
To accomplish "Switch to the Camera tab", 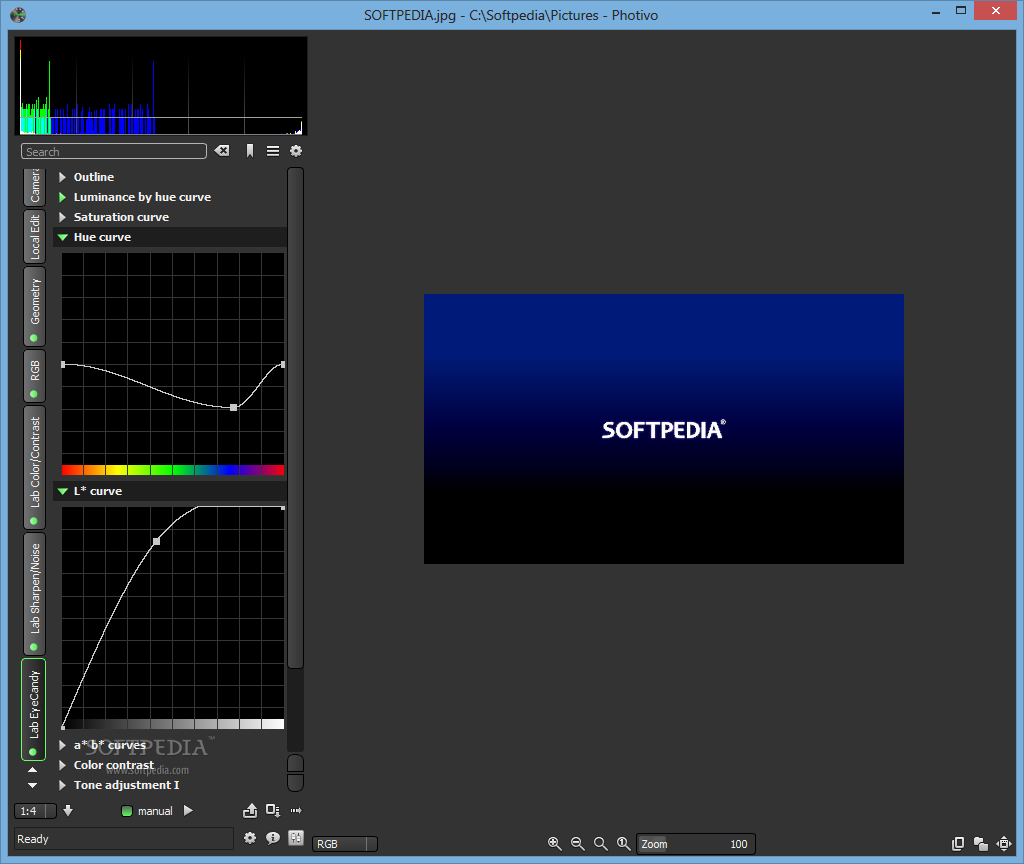I will 34,186.
